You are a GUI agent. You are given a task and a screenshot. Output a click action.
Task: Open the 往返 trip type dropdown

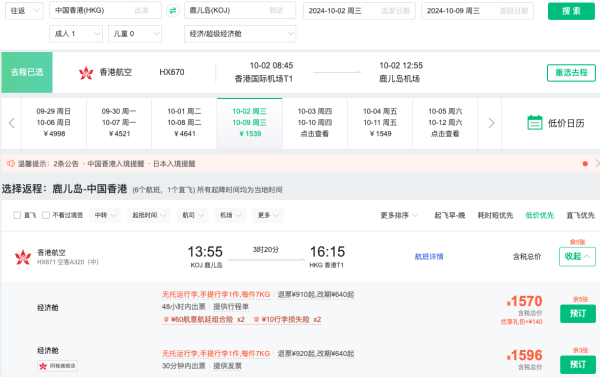click(x=24, y=11)
